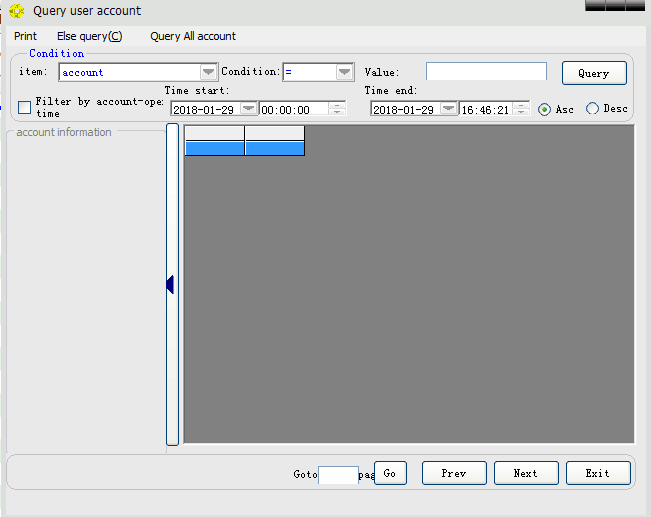Select the first blue cell in grid

[215, 148]
